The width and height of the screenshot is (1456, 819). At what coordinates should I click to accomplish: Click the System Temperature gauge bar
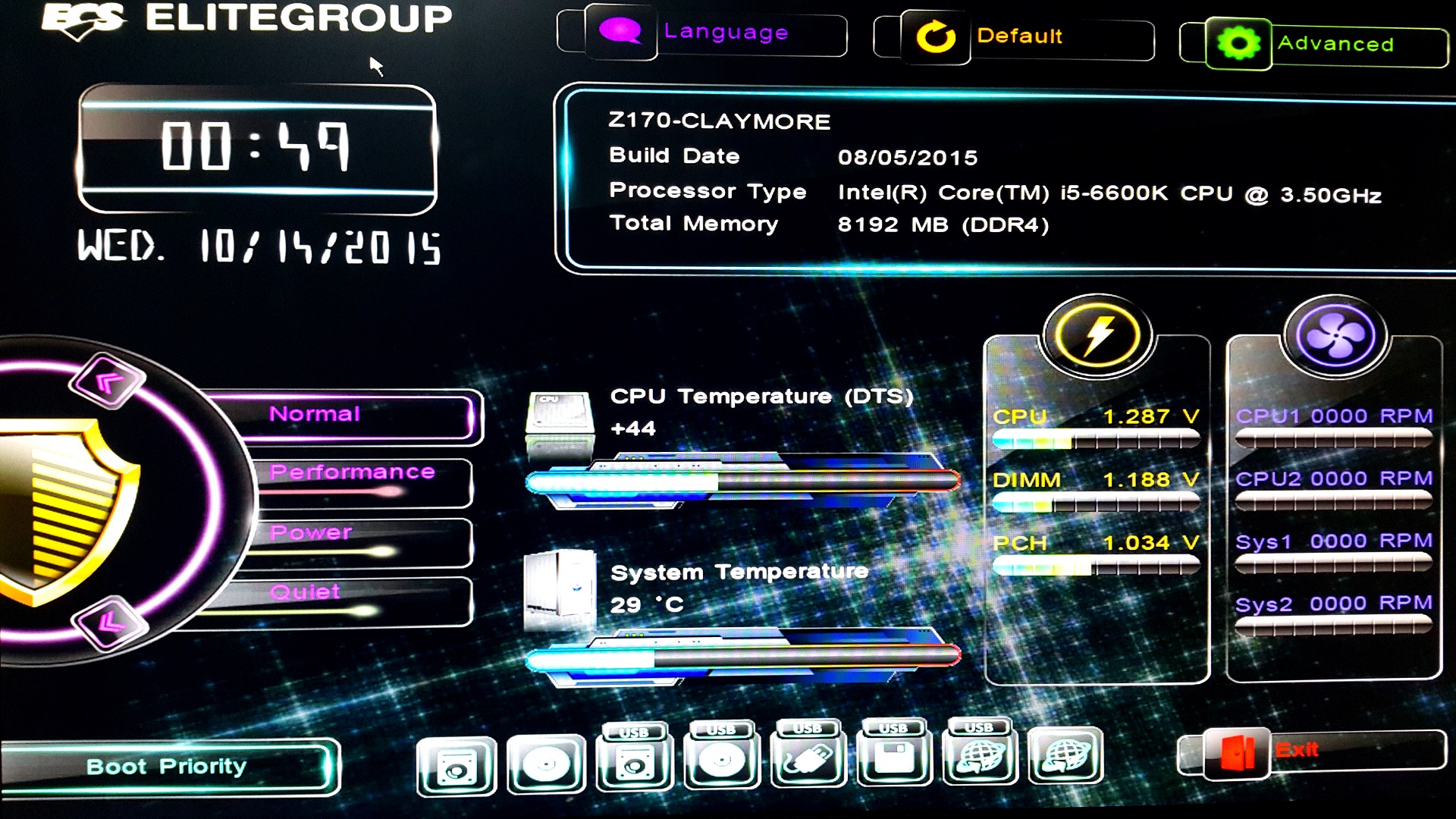743,657
